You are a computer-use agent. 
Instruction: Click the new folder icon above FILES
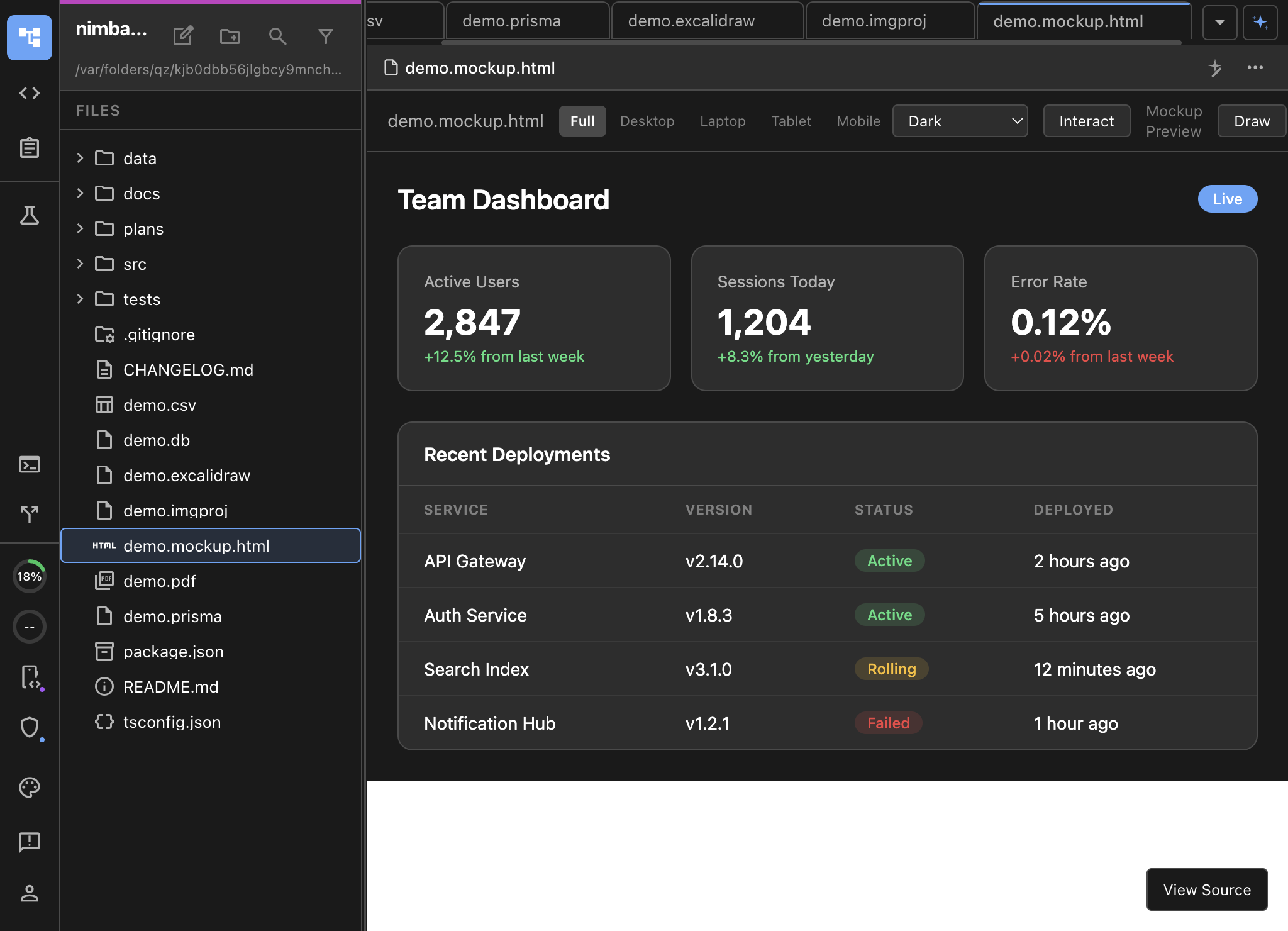click(x=230, y=36)
